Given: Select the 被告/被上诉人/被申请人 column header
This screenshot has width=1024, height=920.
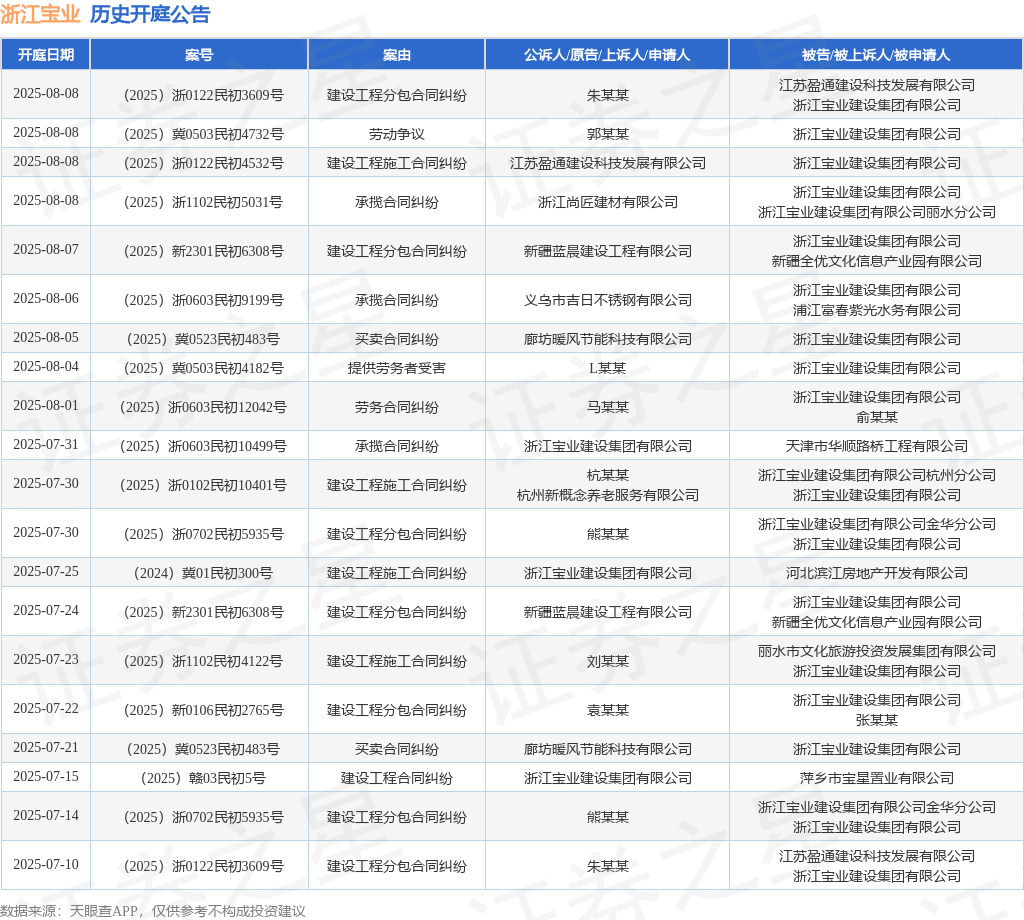Looking at the screenshot, I should [876, 55].
